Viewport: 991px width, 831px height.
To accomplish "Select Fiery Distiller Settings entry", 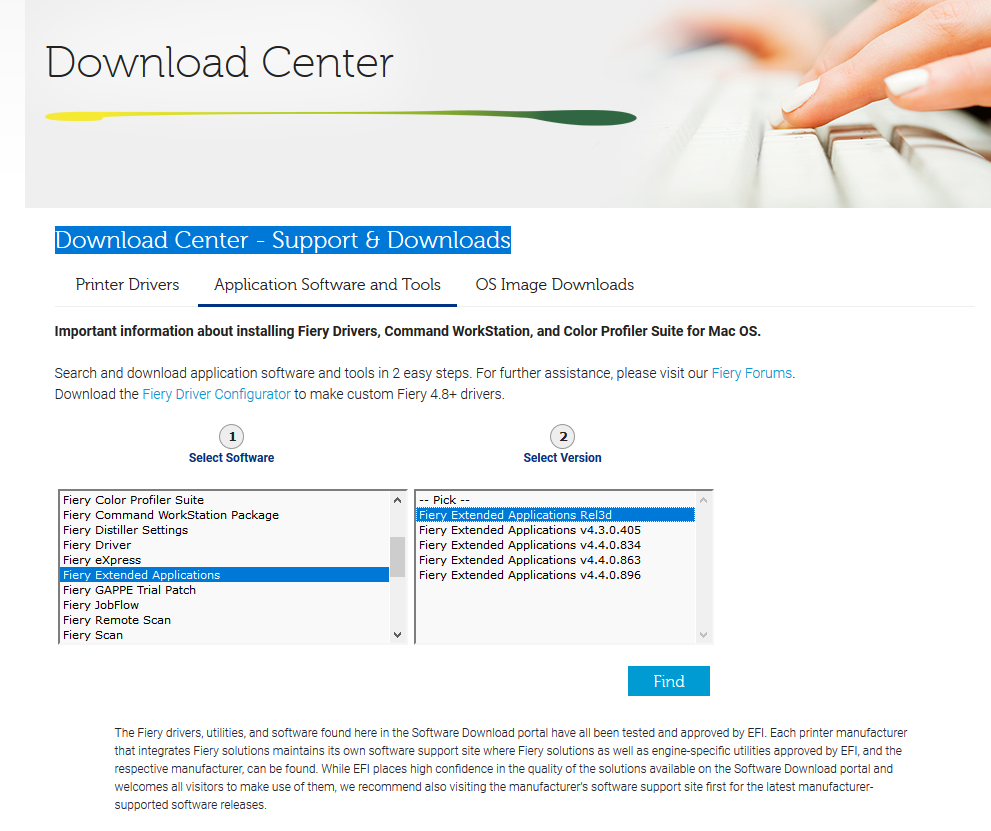I will (125, 530).
